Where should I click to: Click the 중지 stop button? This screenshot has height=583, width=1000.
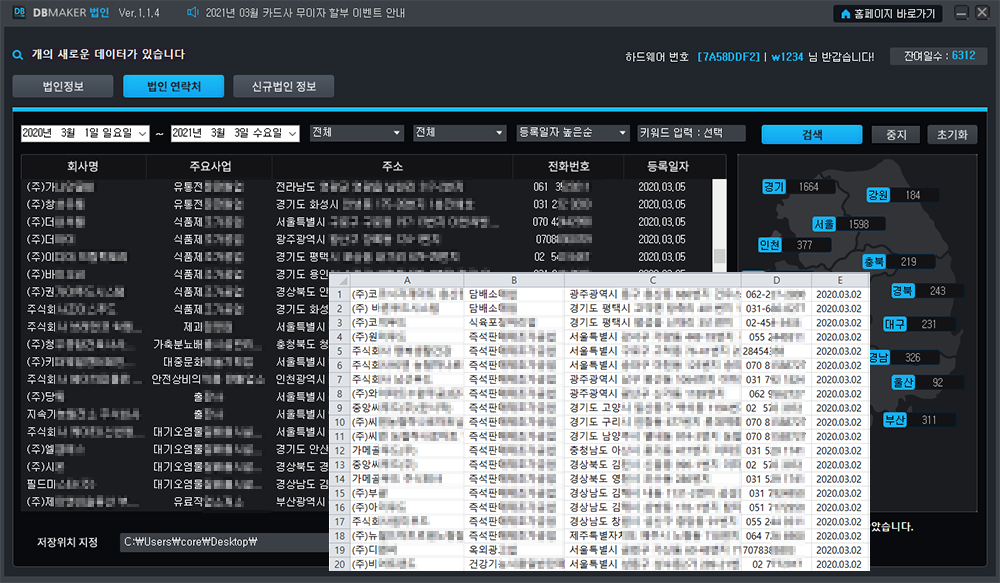click(x=896, y=135)
